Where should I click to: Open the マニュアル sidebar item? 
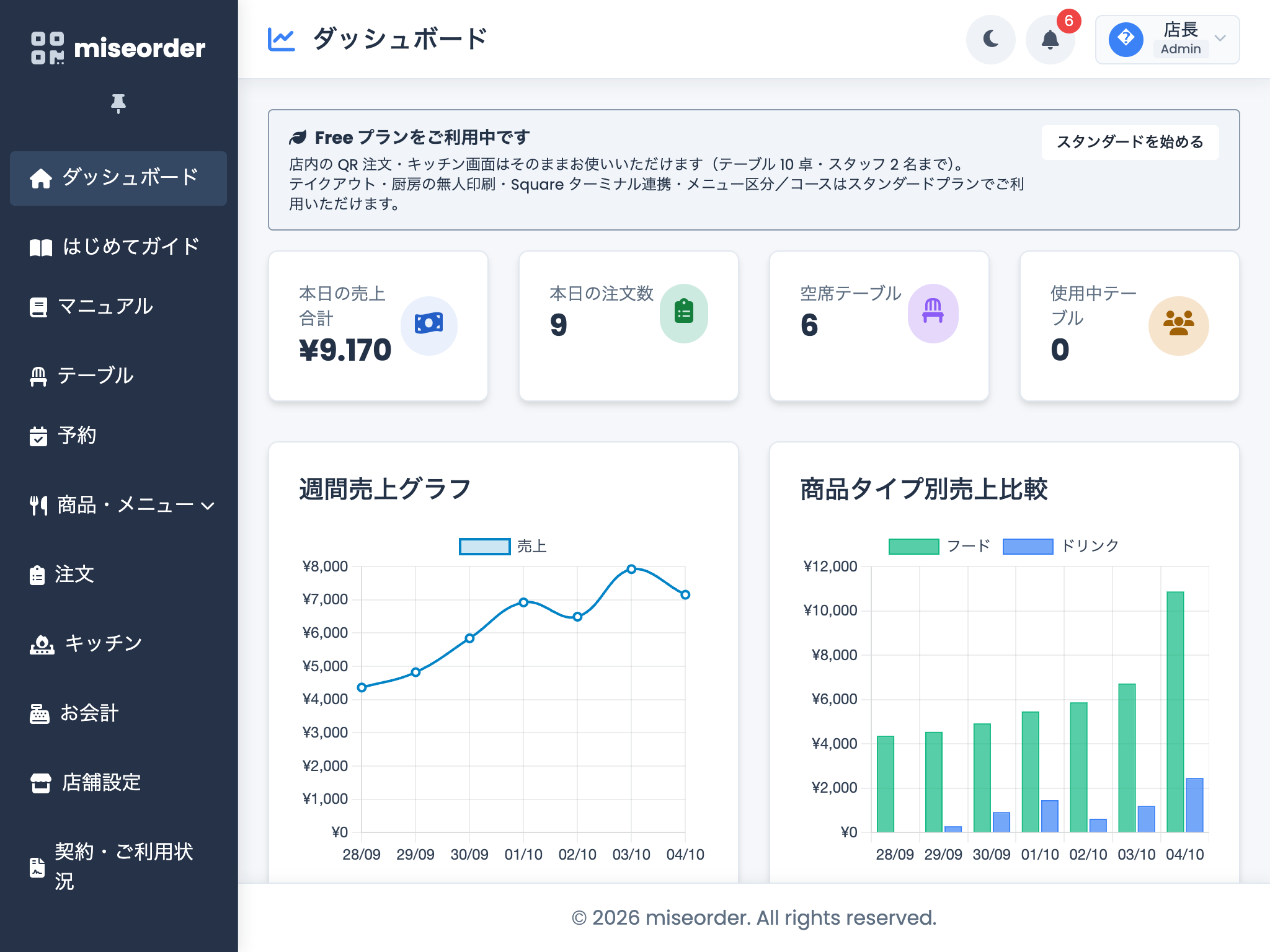[118, 307]
